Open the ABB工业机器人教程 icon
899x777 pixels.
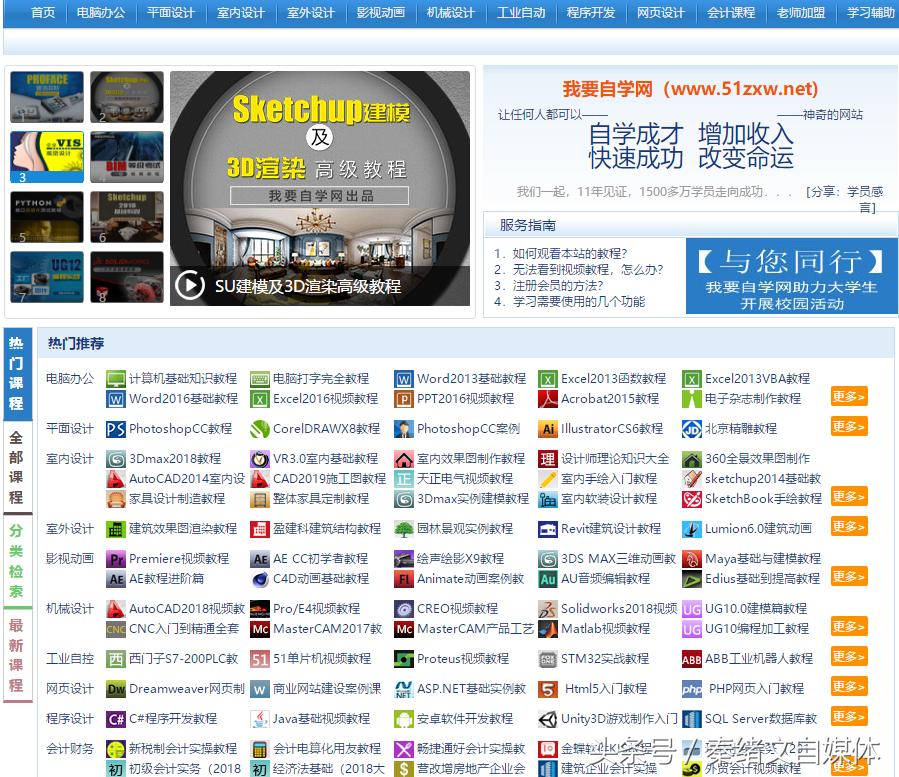(x=689, y=659)
